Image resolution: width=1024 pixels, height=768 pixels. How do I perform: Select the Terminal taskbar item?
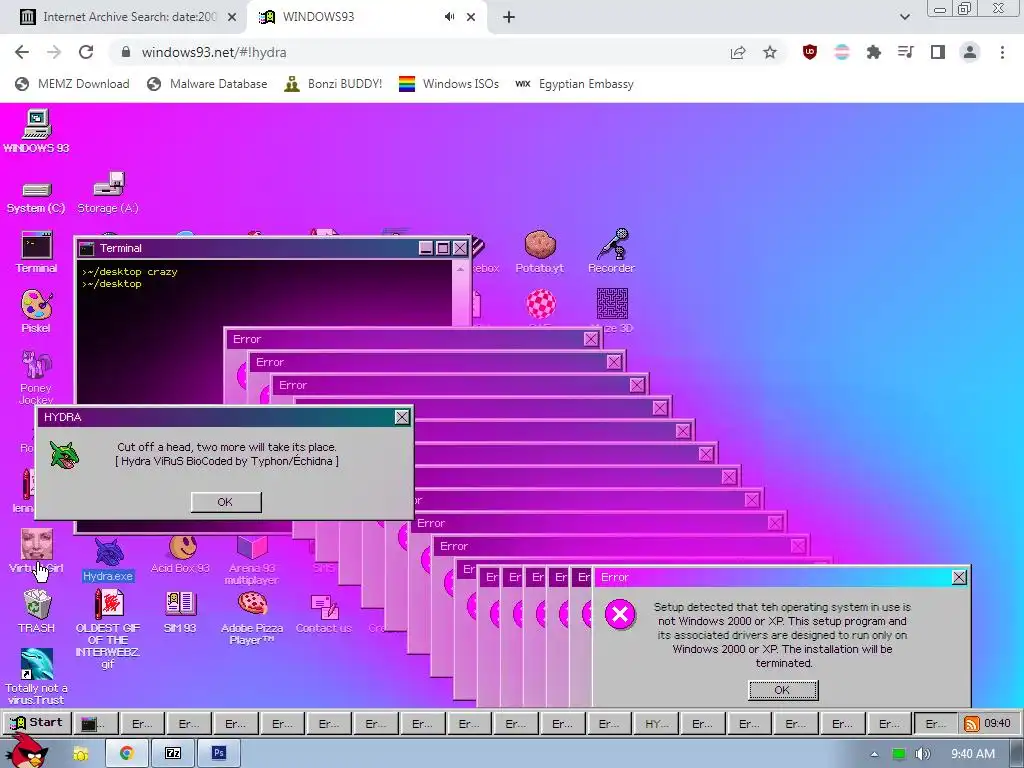point(97,724)
